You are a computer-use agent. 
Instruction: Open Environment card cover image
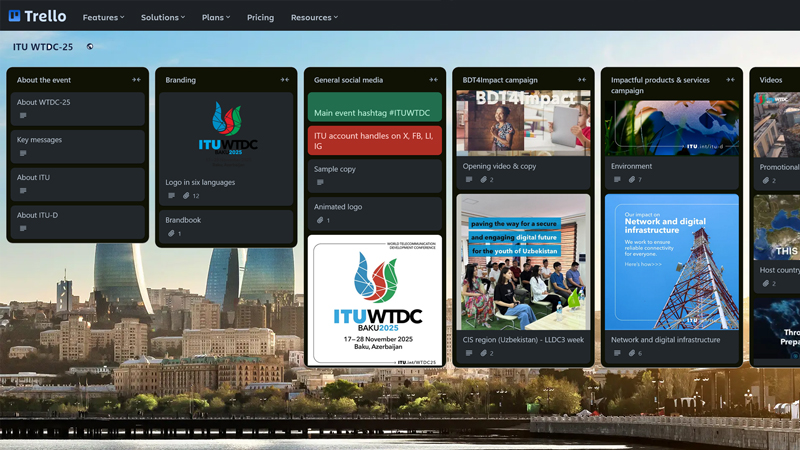click(671, 128)
